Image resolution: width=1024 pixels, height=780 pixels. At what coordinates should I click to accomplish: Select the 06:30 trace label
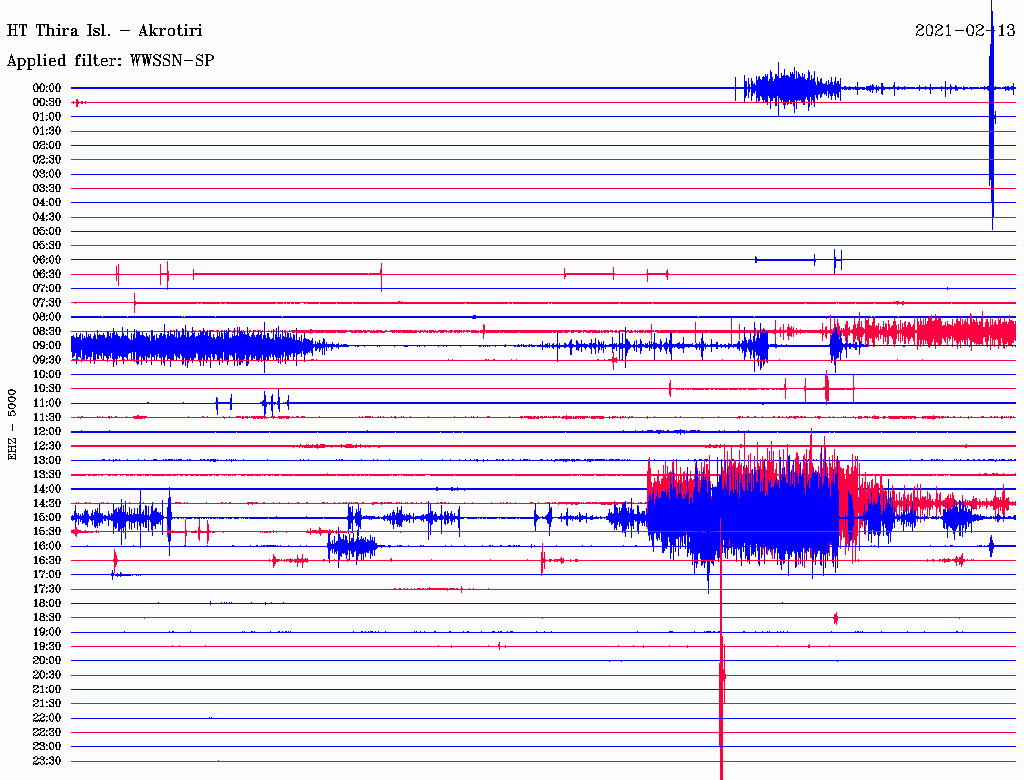click(47, 274)
